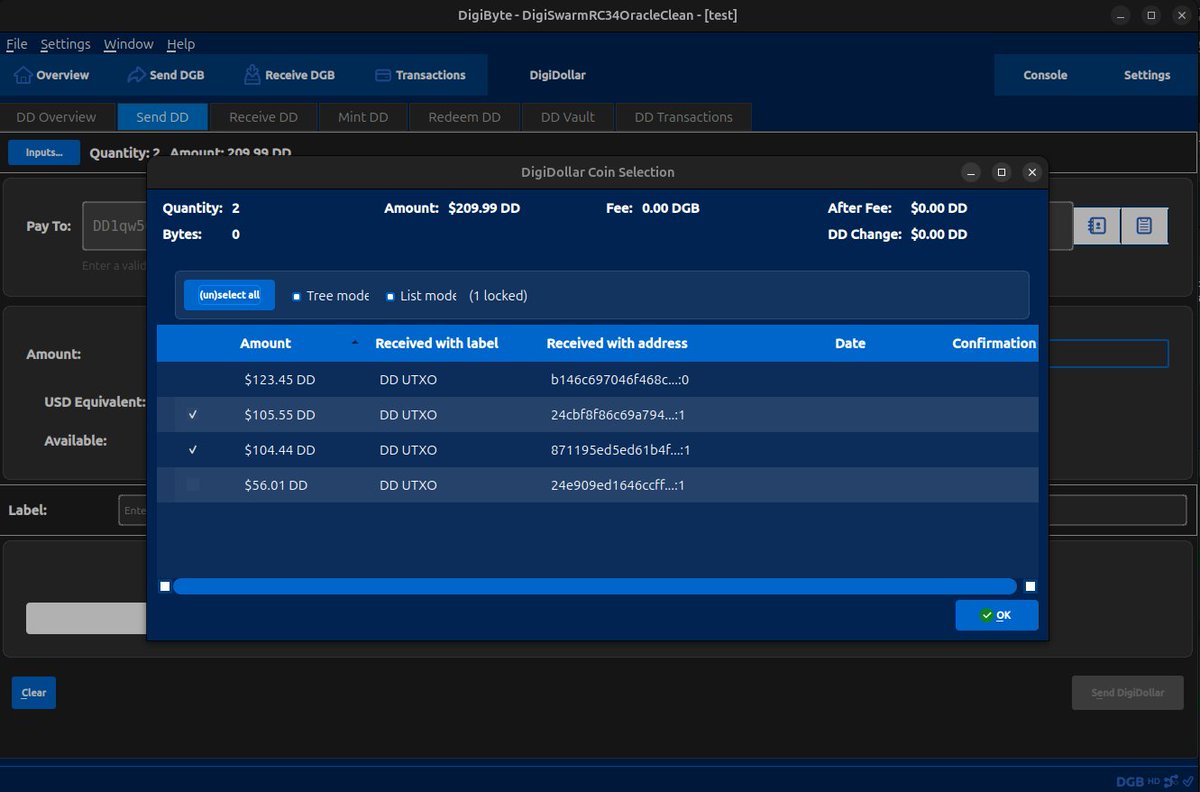Uncheck the $104.44 DD coin

[193, 450]
